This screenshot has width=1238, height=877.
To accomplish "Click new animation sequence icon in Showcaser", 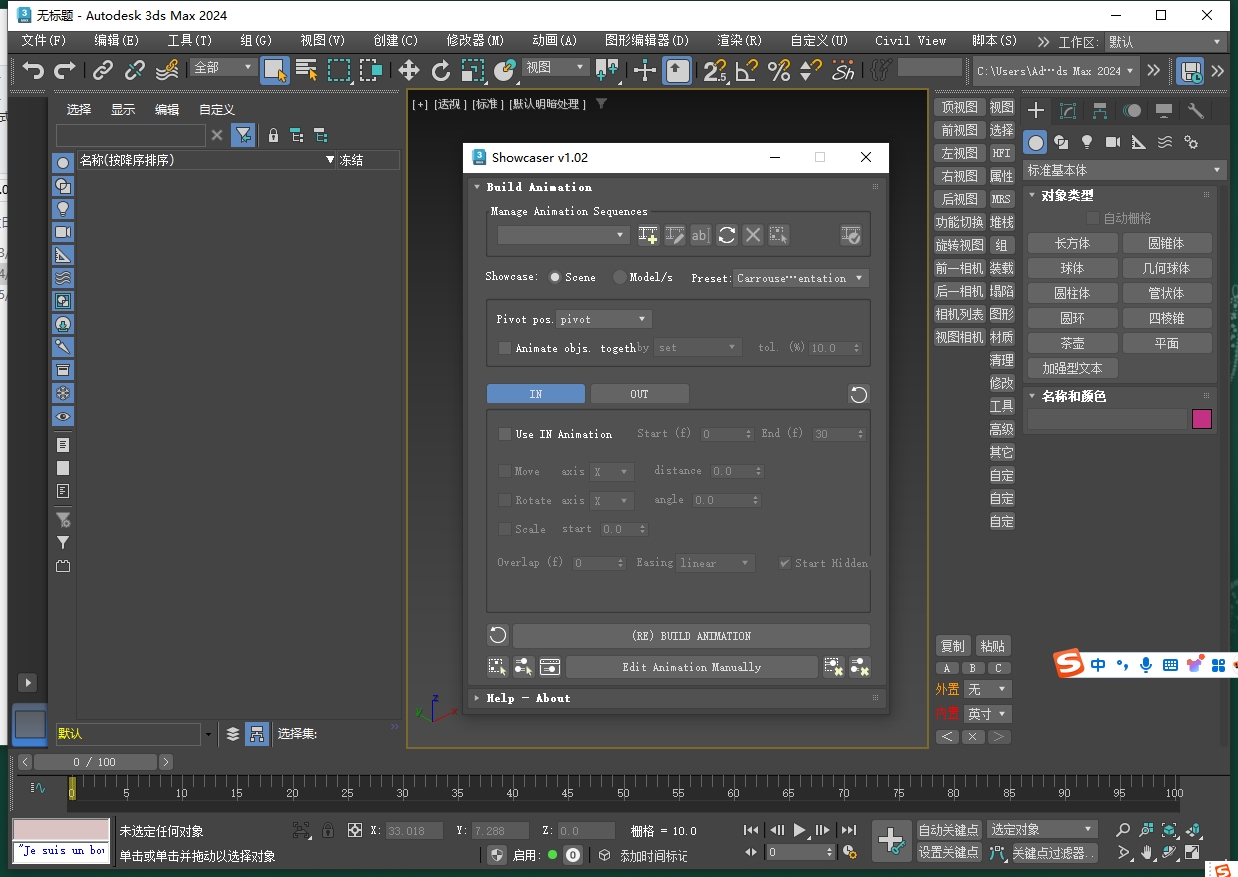I will (648, 235).
